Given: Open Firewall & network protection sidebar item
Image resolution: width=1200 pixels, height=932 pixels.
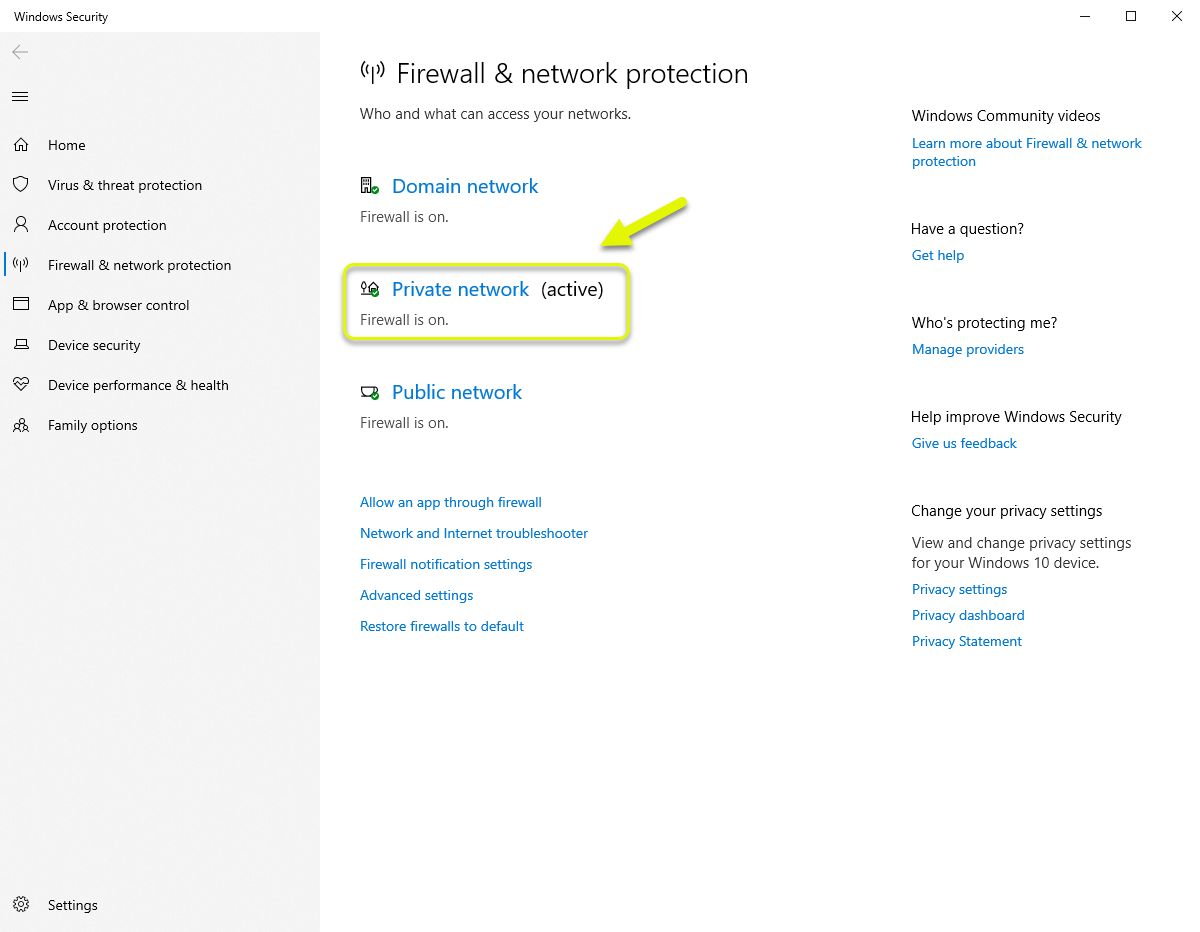Looking at the screenshot, I should pyautogui.click(x=139, y=265).
